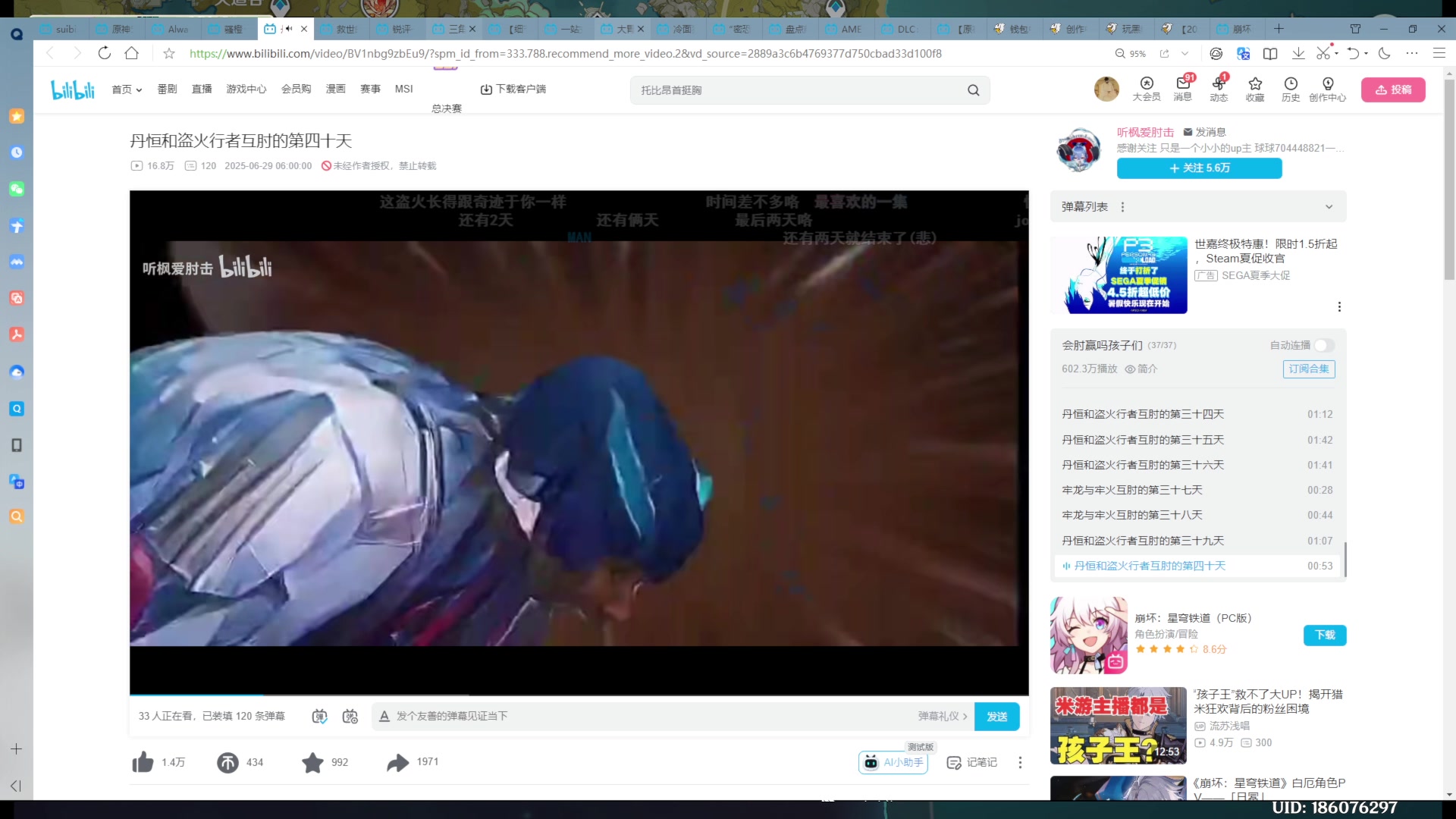The height and width of the screenshot is (819, 1456).
Task: Toggle the 自动连播 autoplay switch
Action: click(1324, 345)
